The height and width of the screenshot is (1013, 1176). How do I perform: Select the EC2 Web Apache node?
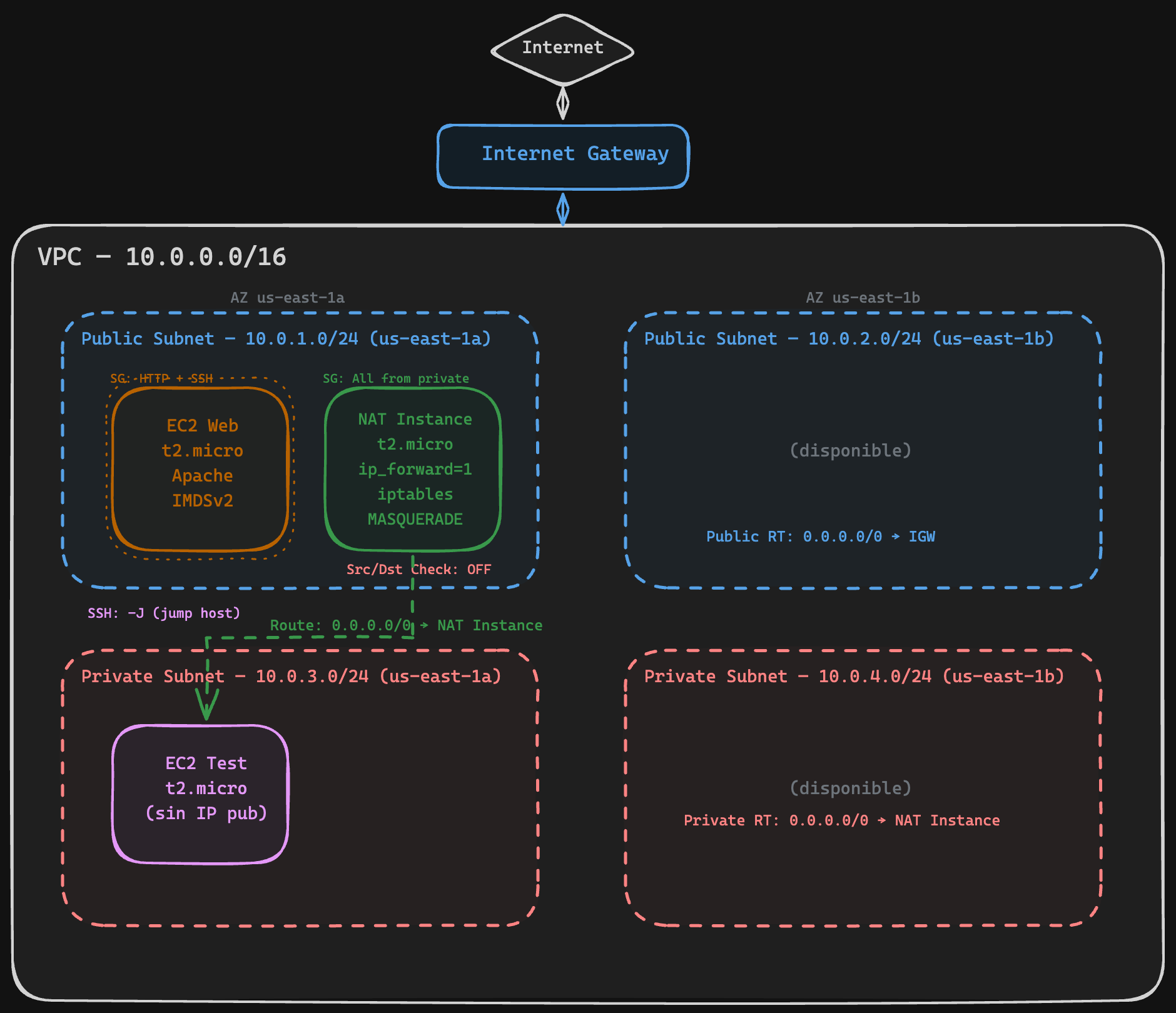pos(200,469)
